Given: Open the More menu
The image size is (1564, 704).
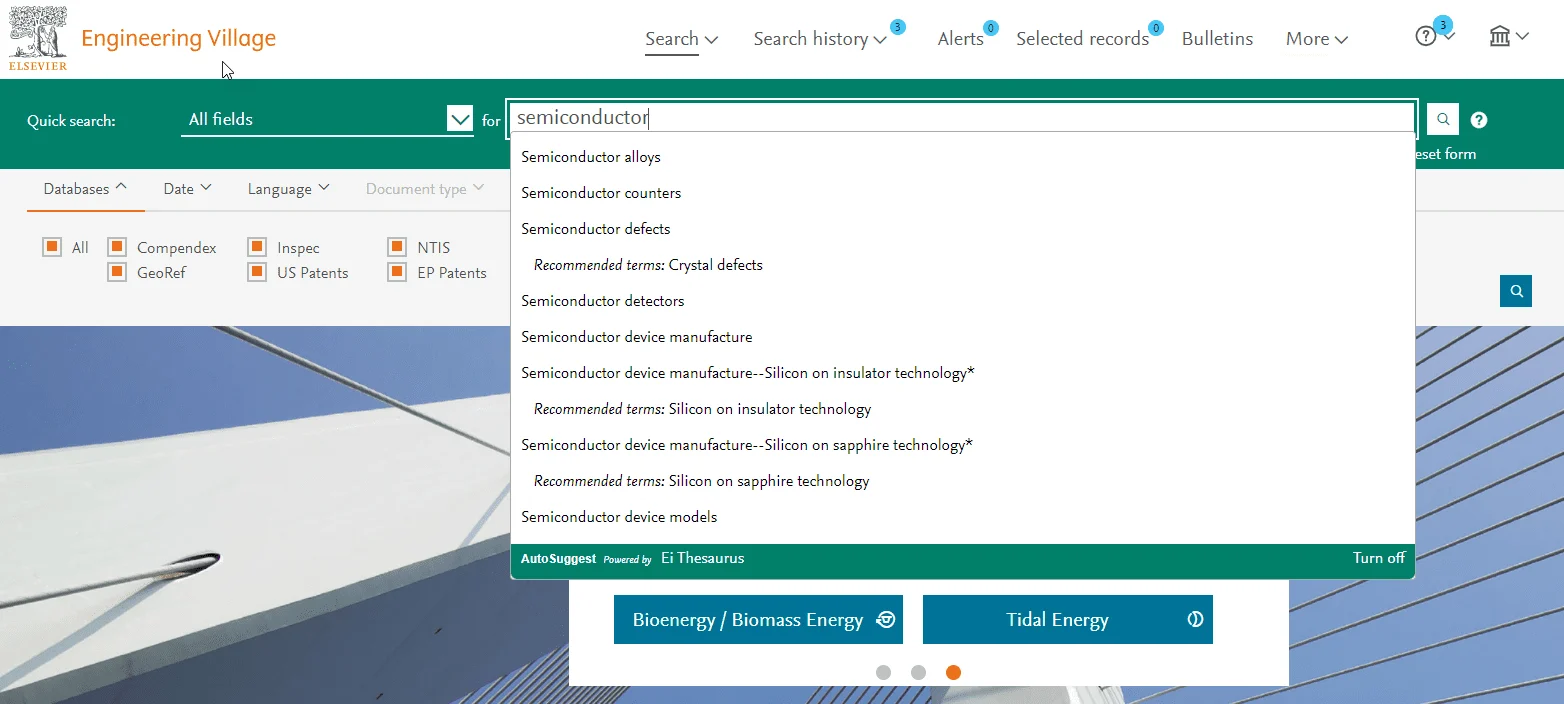Looking at the screenshot, I should coord(1315,38).
